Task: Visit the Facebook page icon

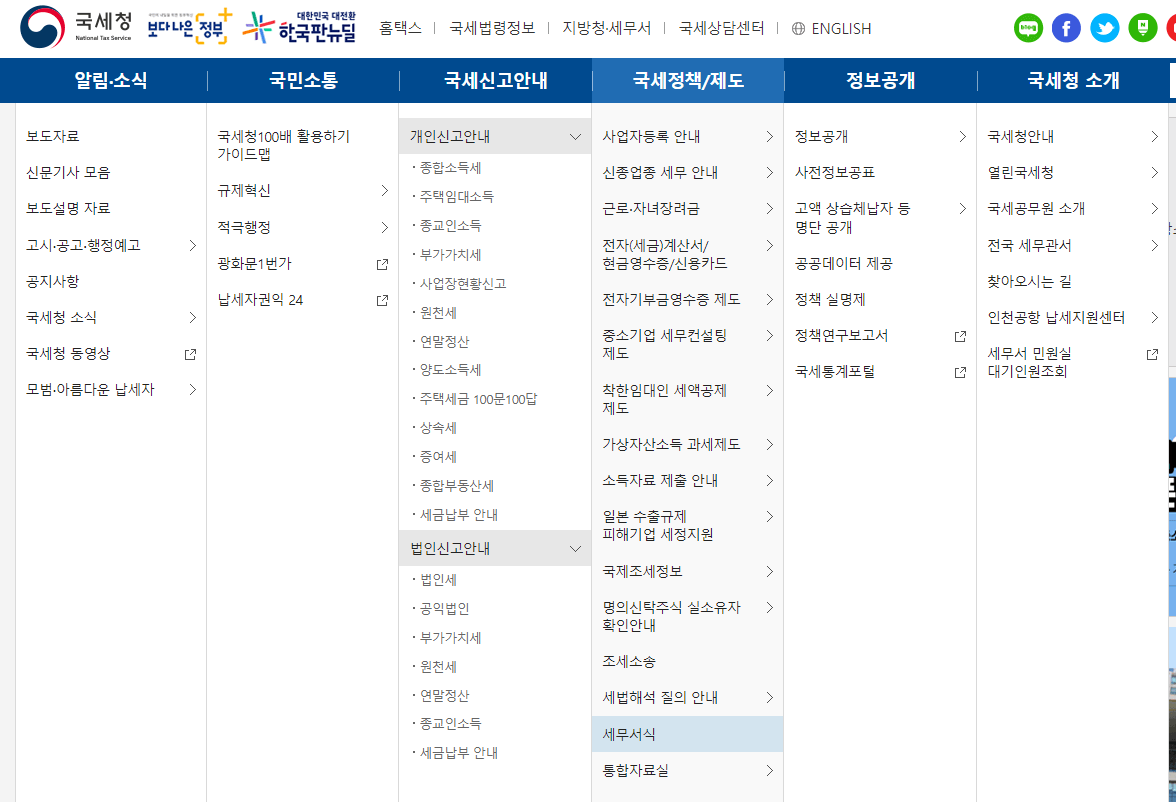Action: [1066, 28]
